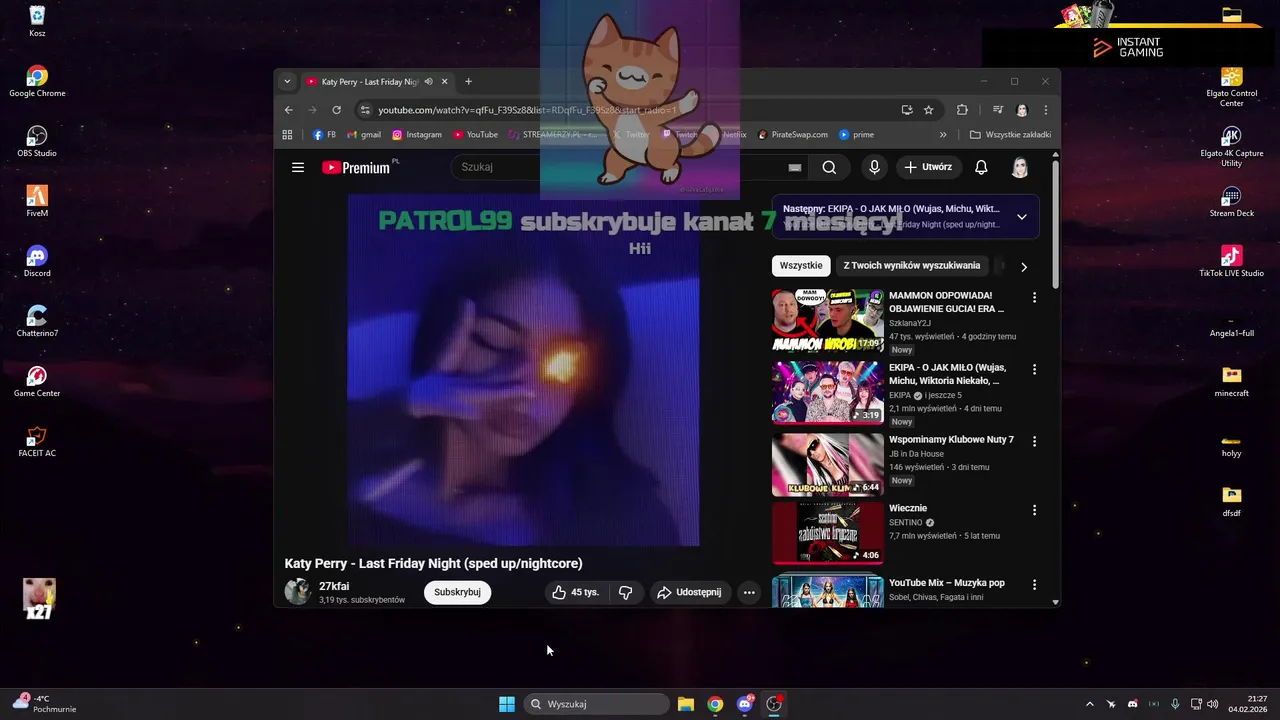Open the YouTube Mix – Muzyka pop title
The width and height of the screenshot is (1280, 720).
(x=947, y=583)
